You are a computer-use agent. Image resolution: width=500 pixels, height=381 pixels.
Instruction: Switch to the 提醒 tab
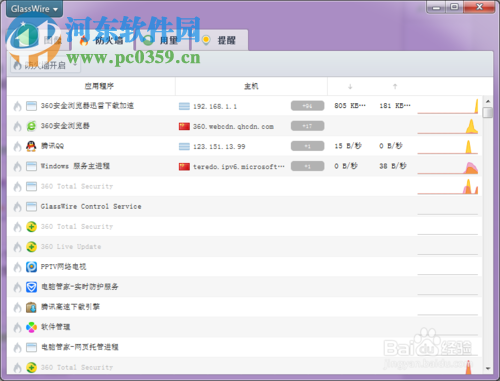219,40
